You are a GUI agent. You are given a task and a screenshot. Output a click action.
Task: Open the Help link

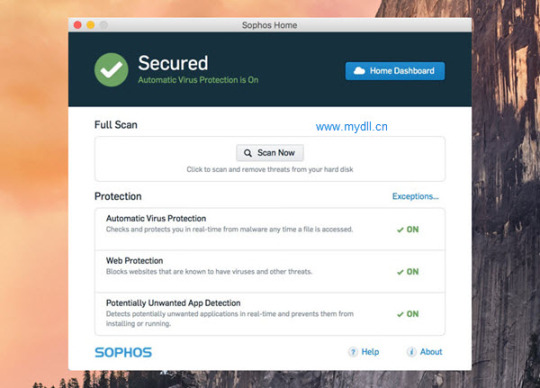point(370,352)
